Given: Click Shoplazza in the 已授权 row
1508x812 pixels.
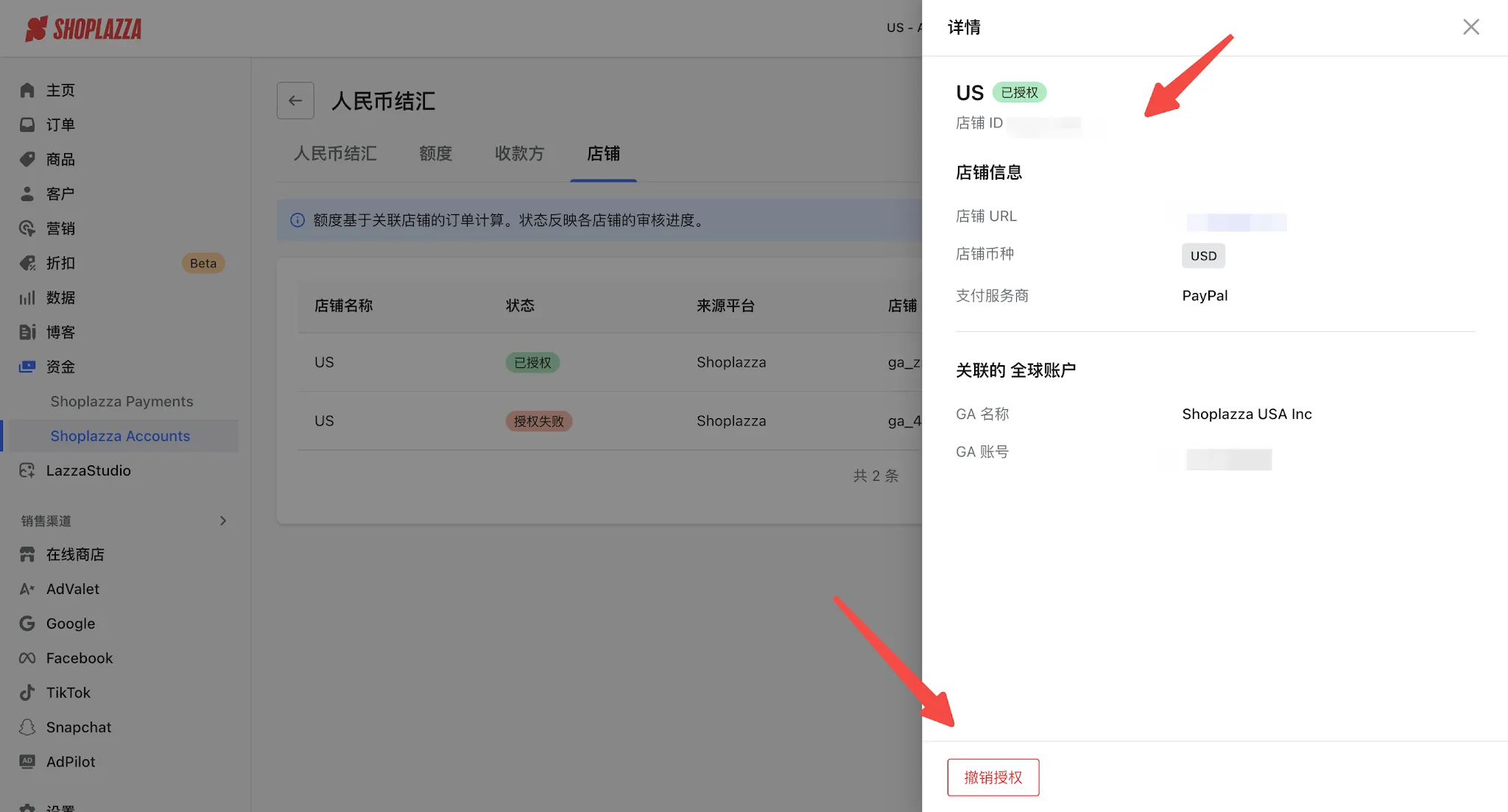Looking at the screenshot, I should 731,362.
